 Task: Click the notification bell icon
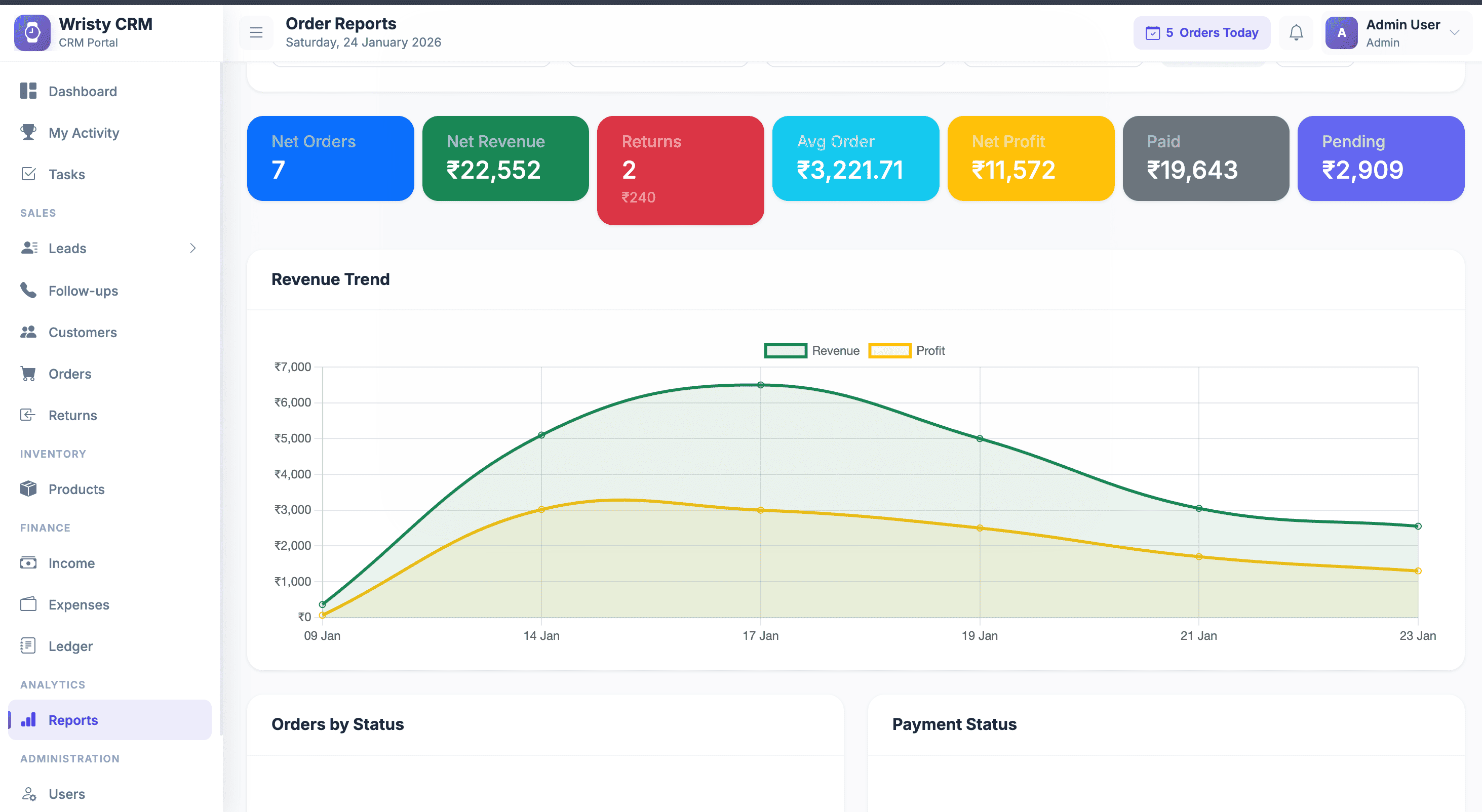[x=1296, y=33]
